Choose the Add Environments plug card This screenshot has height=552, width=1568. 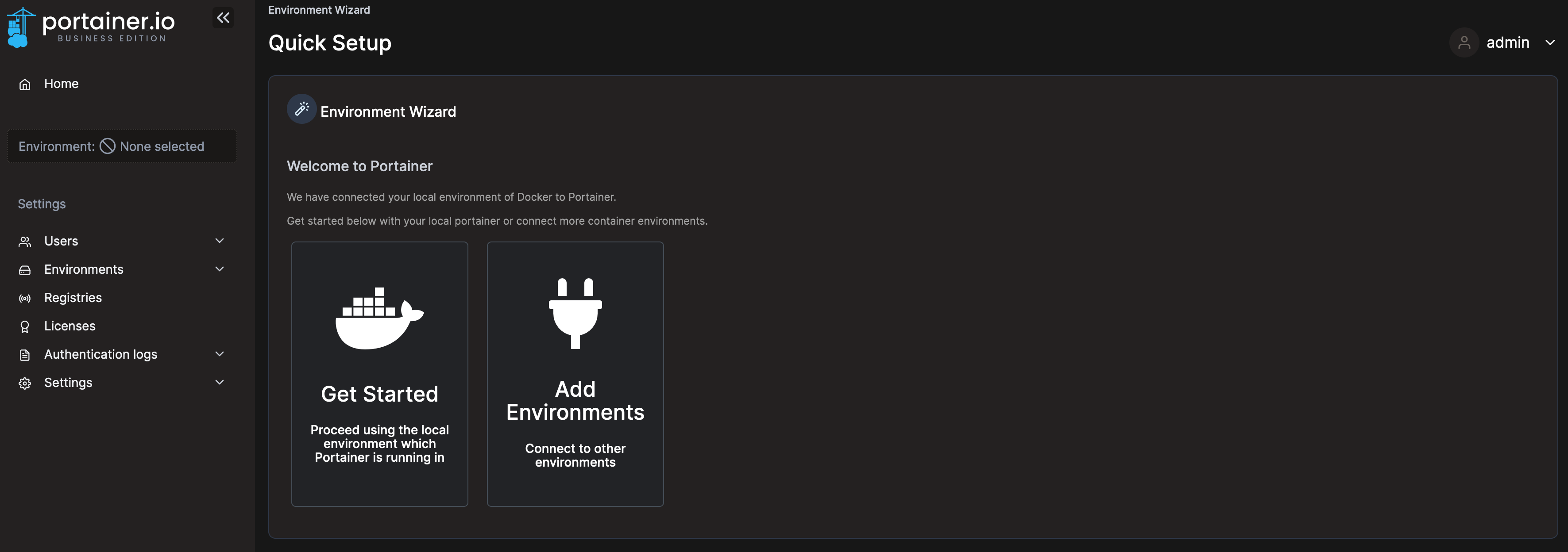(x=575, y=374)
